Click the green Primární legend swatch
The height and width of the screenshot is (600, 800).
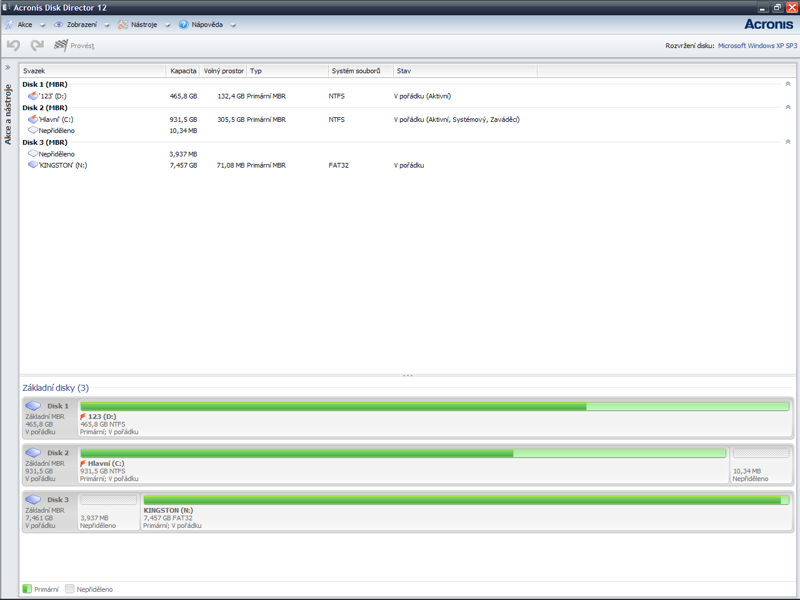point(27,589)
